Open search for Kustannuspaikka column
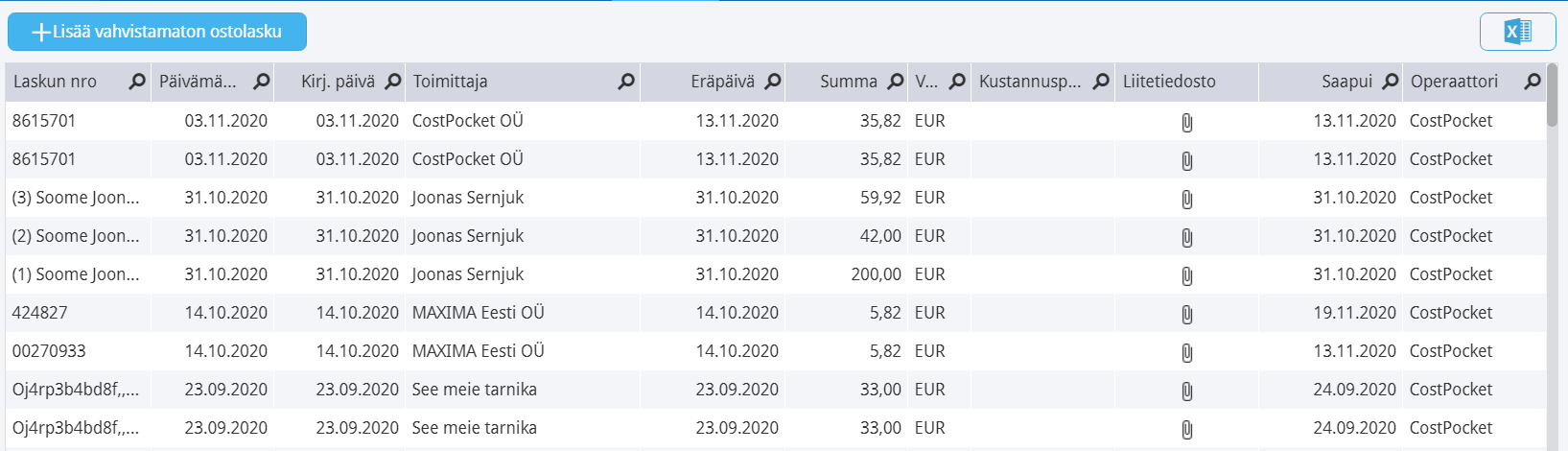Screen dimensions: 1568x451 click(x=1101, y=82)
